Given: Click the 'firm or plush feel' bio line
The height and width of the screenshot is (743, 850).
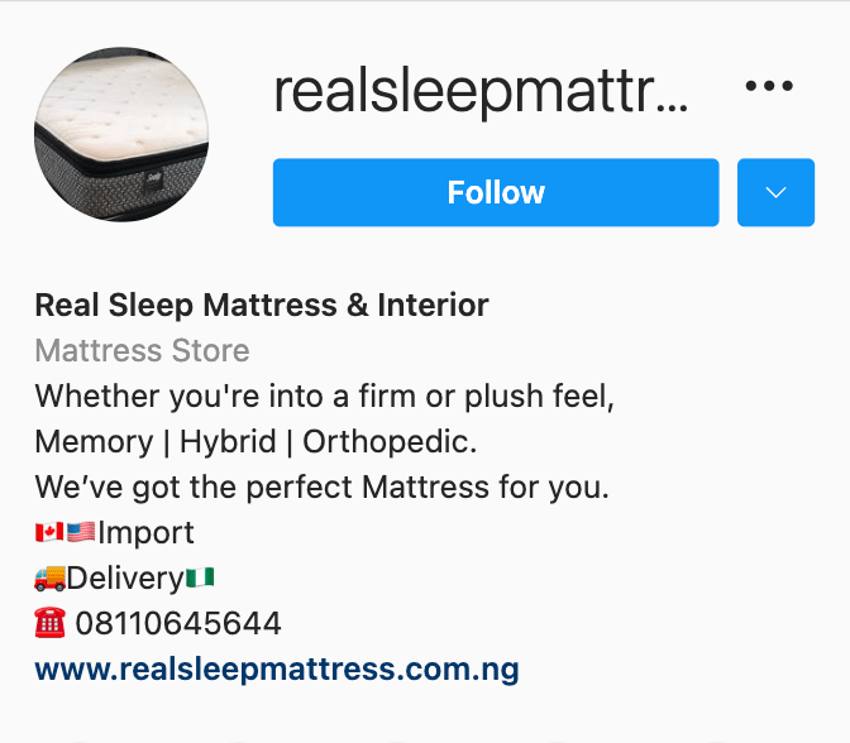Looking at the screenshot, I should pyautogui.click(x=324, y=396).
